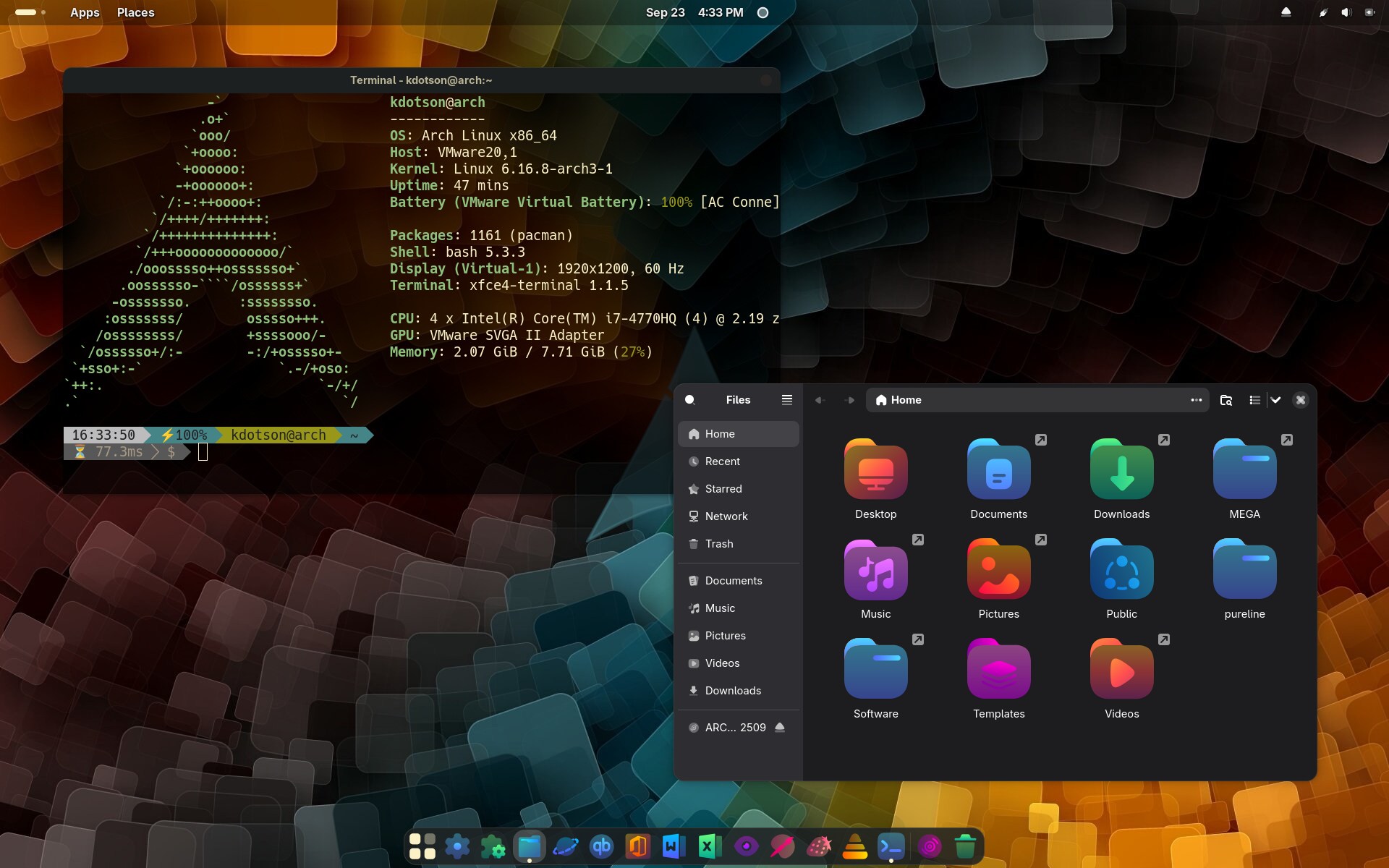This screenshot has width=1389, height=868.
Task: Open the Places menu in top panel
Action: point(135,12)
